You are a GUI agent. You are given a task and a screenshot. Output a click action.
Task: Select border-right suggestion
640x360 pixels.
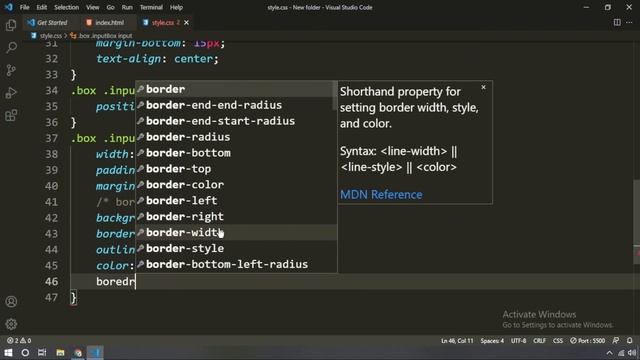pos(236,216)
